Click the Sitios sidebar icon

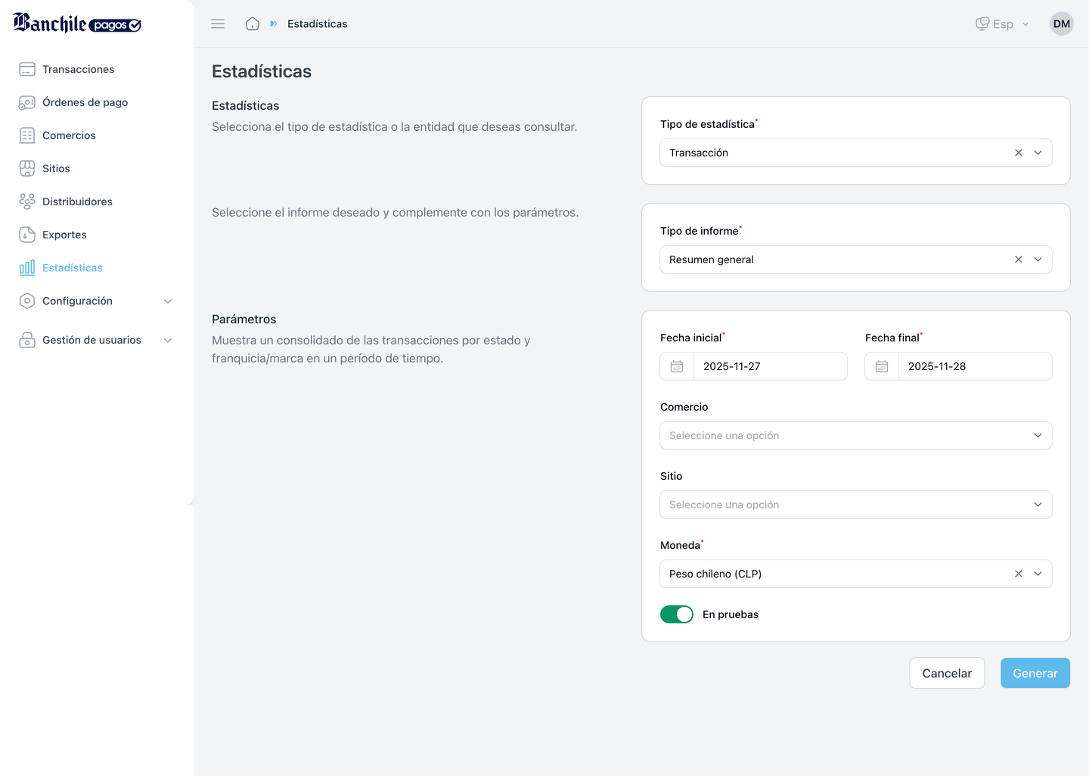[x=27, y=168]
